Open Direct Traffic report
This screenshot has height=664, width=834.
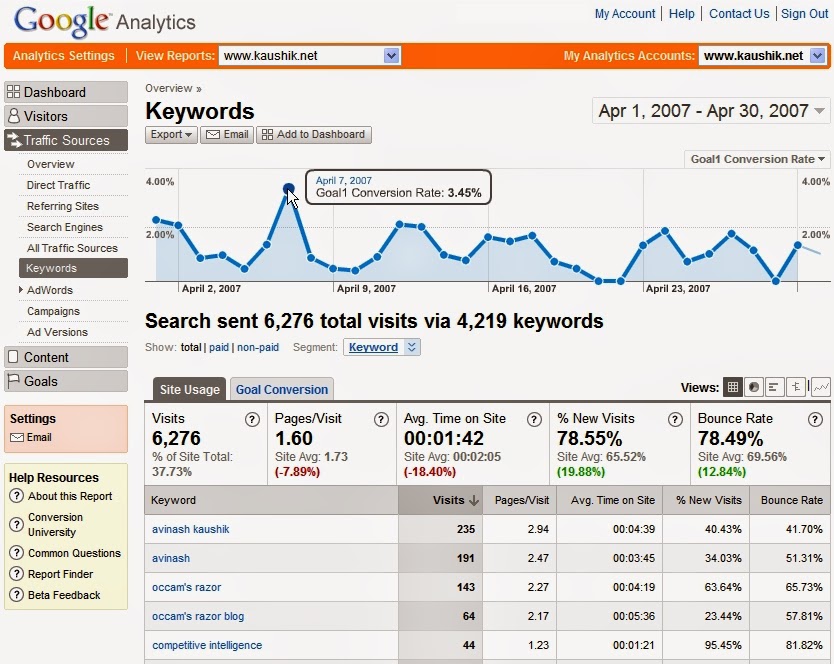[59, 185]
